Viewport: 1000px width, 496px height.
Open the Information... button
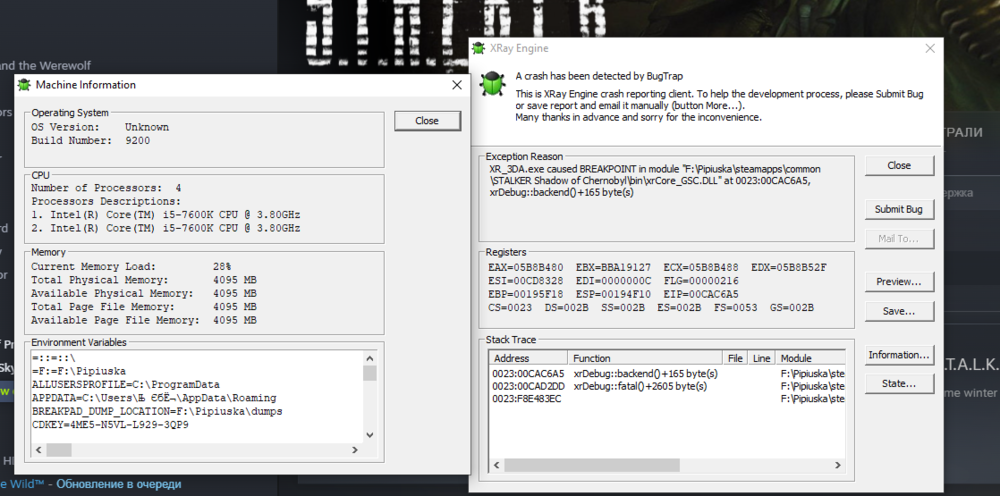[899, 354]
